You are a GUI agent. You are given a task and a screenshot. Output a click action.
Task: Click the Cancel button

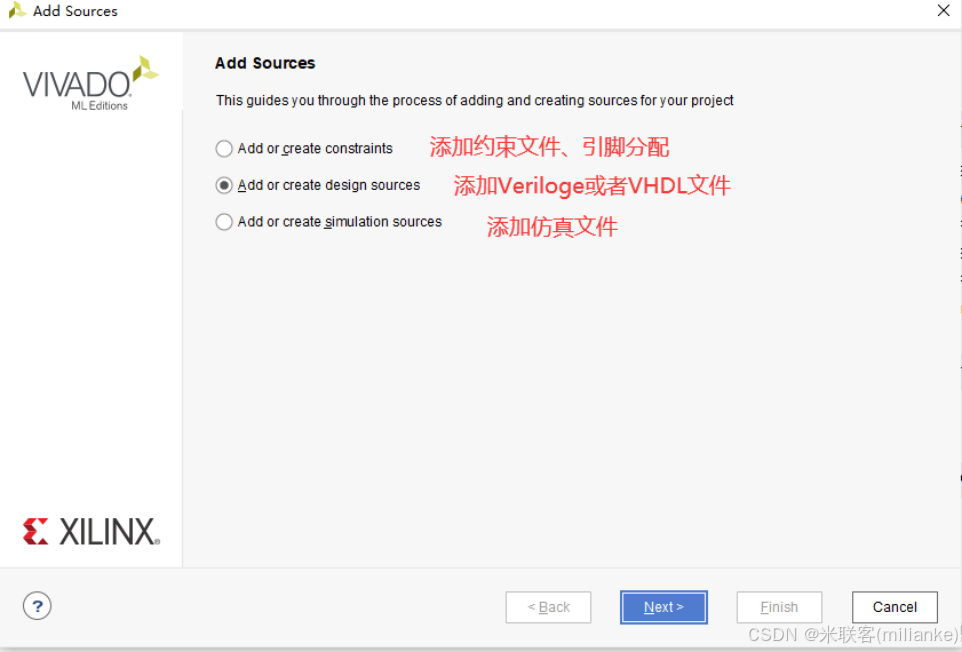point(894,607)
